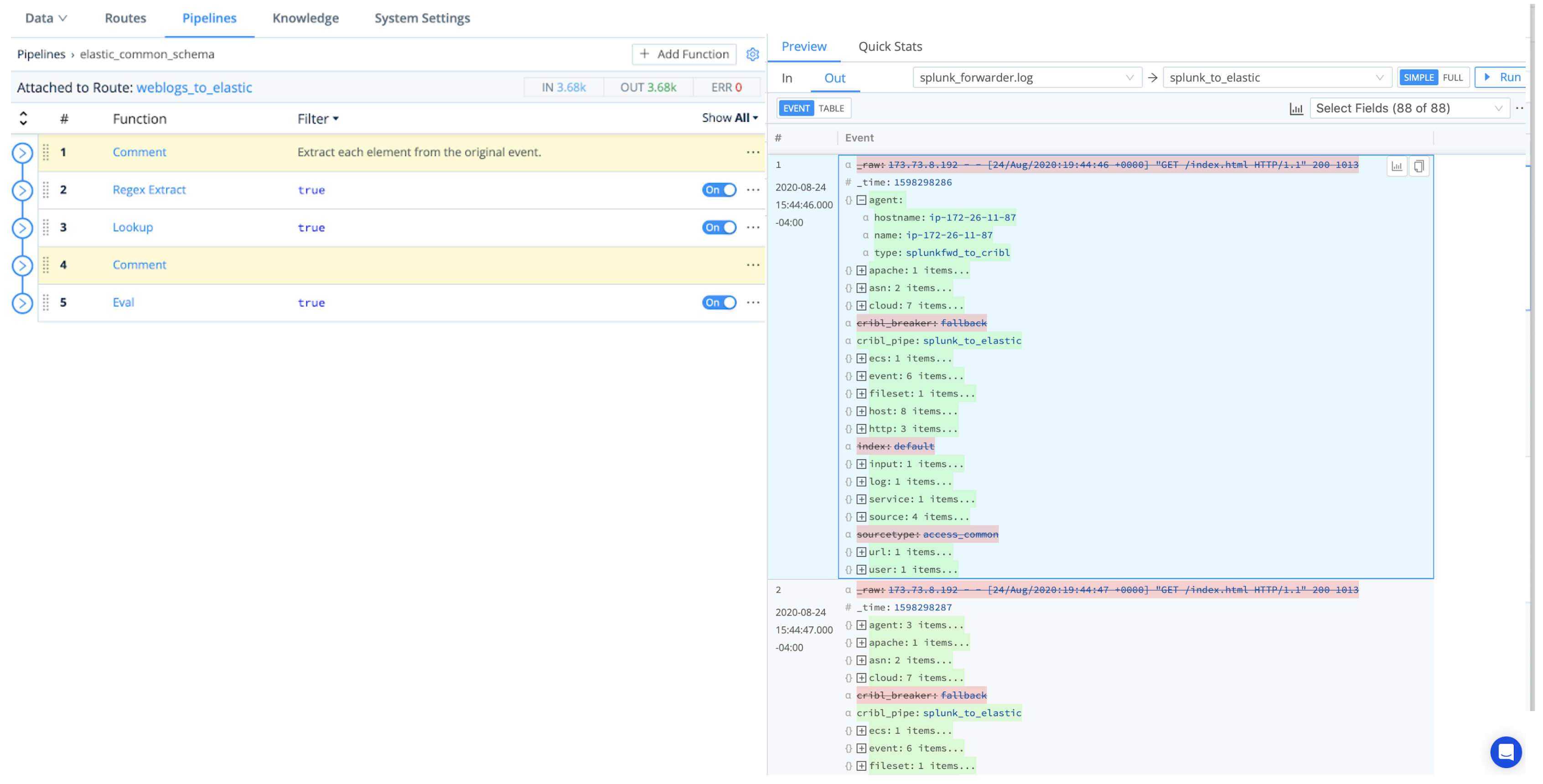
Task: Grab the drag handle of Regex Extract
Action: pyautogui.click(x=46, y=190)
